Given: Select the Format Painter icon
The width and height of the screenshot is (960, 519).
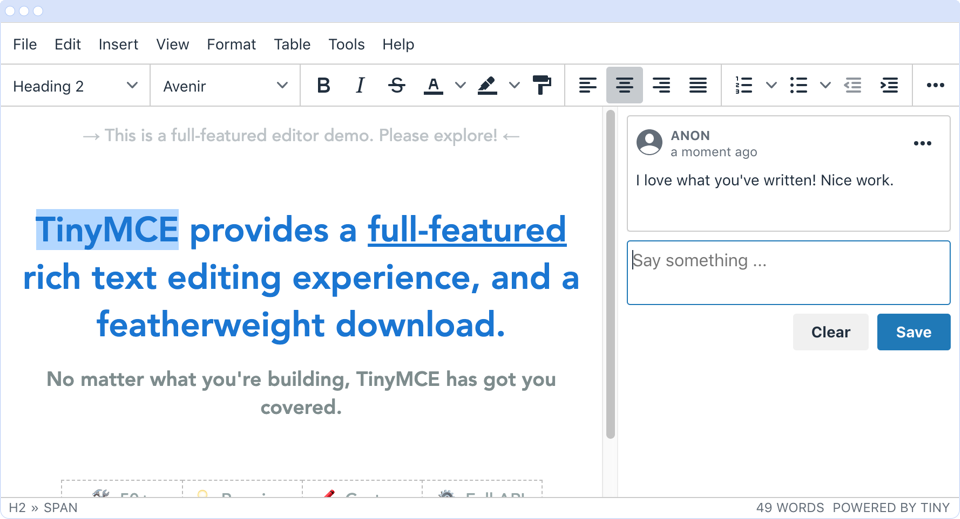Looking at the screenshot, I should point(542,86).
